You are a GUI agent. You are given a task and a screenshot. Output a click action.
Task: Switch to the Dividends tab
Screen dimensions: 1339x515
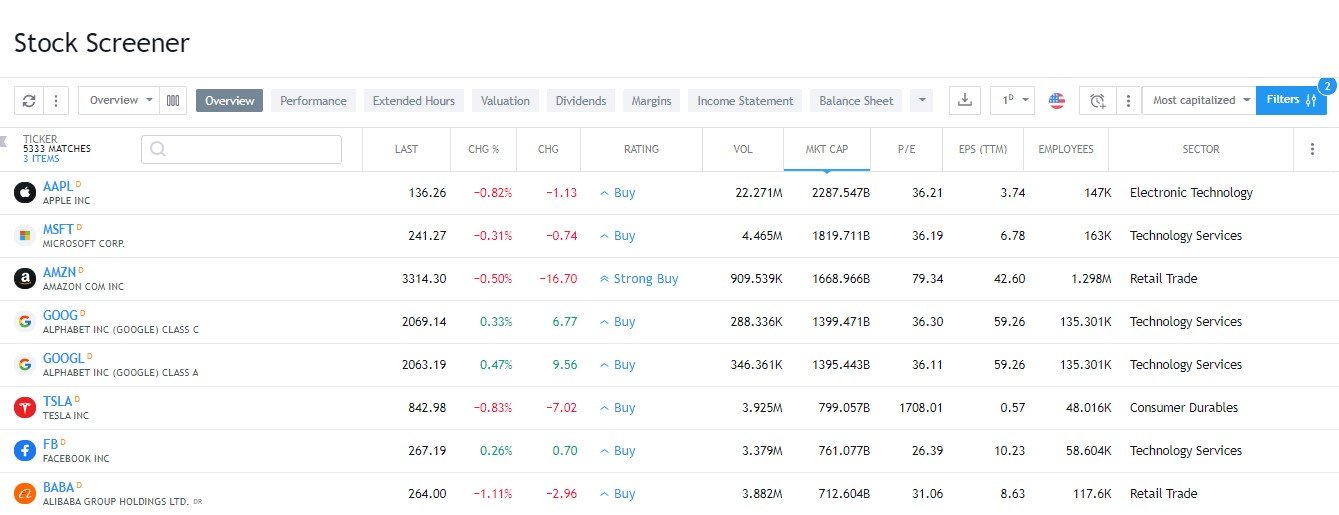point(581,101)
